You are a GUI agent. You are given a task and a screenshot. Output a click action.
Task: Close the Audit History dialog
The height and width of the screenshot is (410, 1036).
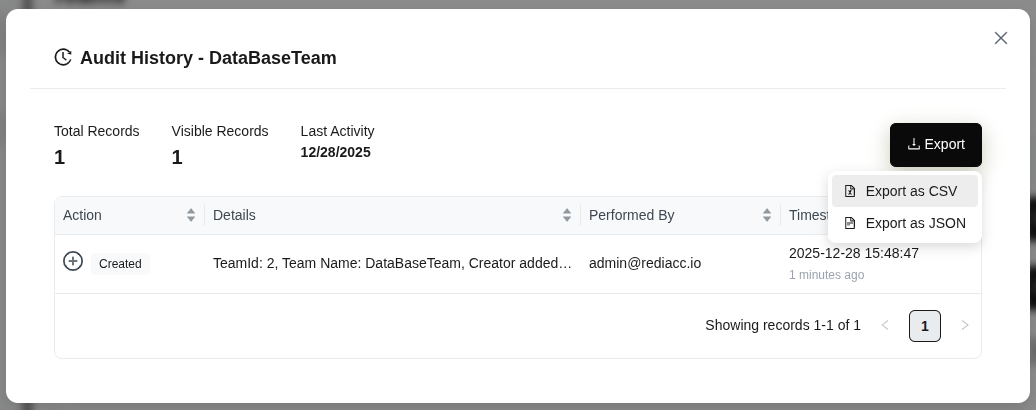click(1001, 38)
